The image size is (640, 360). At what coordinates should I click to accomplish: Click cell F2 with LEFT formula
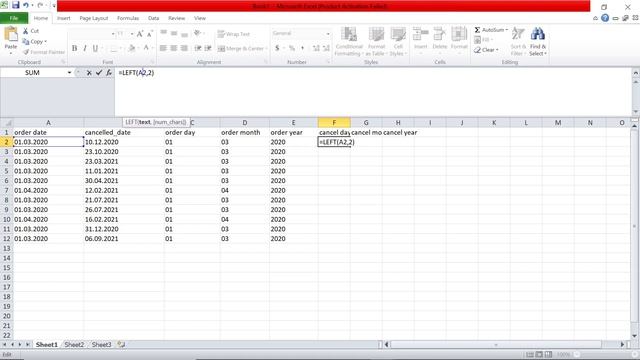334,142
